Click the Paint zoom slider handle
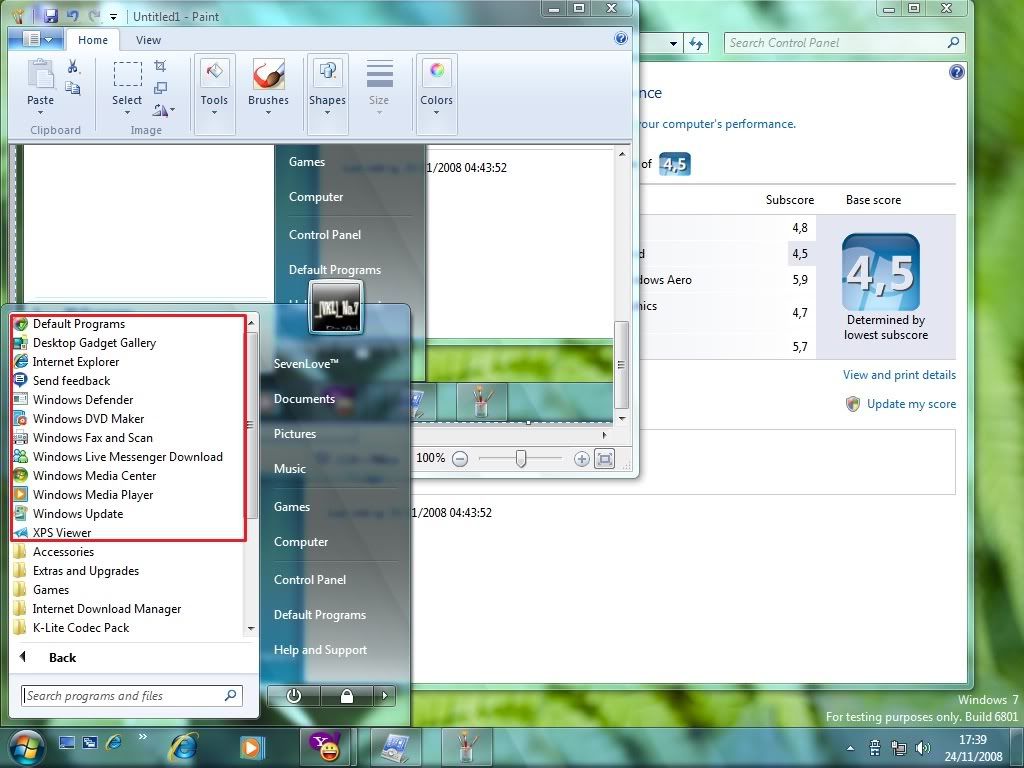This screenshot has width=1024, height=768. (520, 458)
